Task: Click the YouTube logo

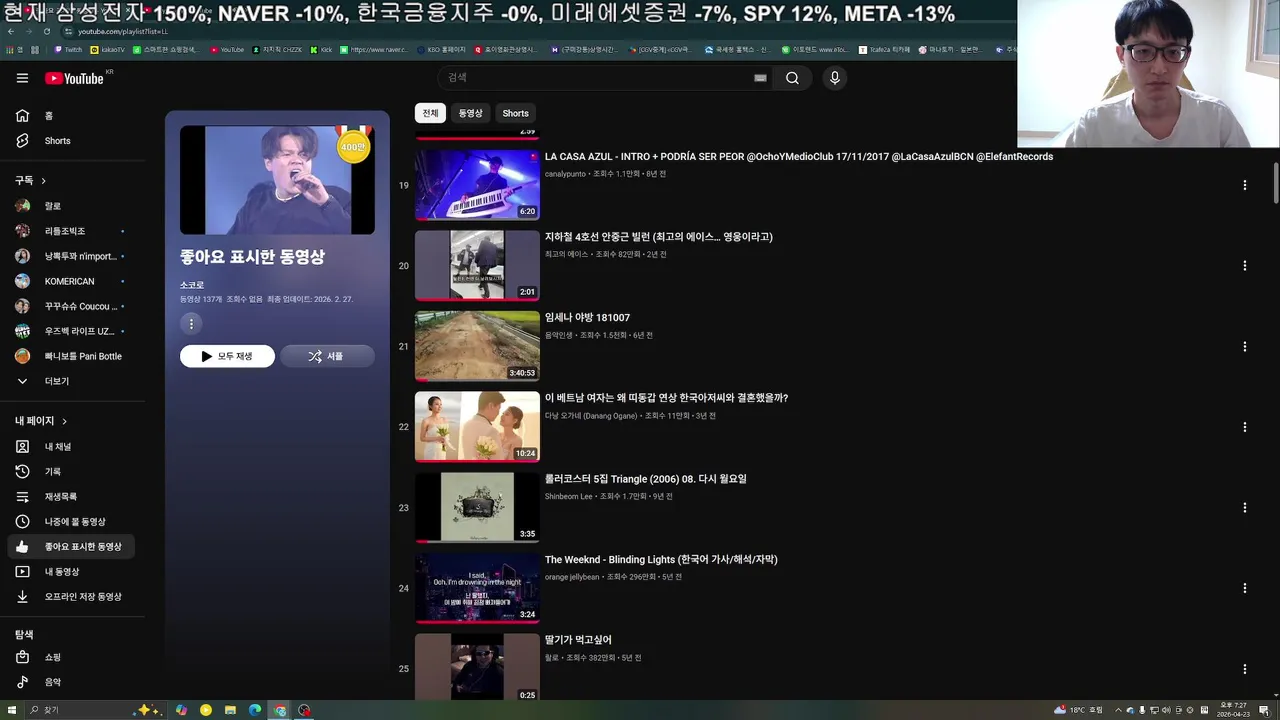Action: click(75, 78)
